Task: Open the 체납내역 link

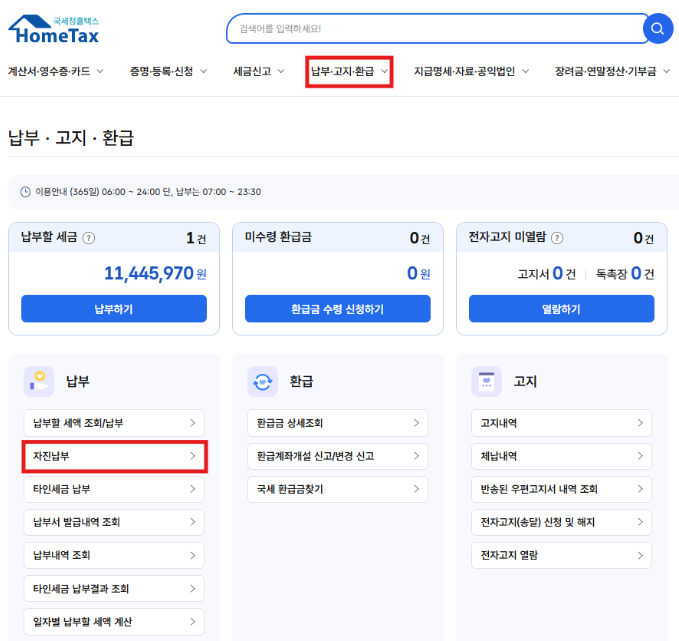Action: (x=561, y=456)
